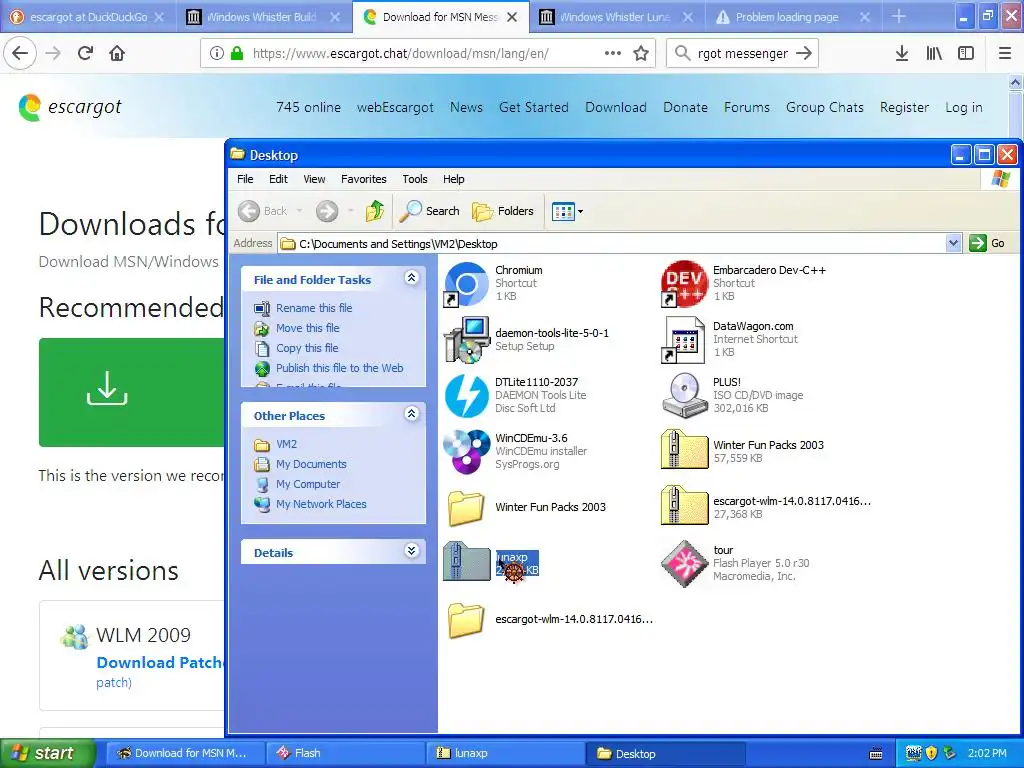Open the Address bar dropdown arrow

click(x=953, y=244)
